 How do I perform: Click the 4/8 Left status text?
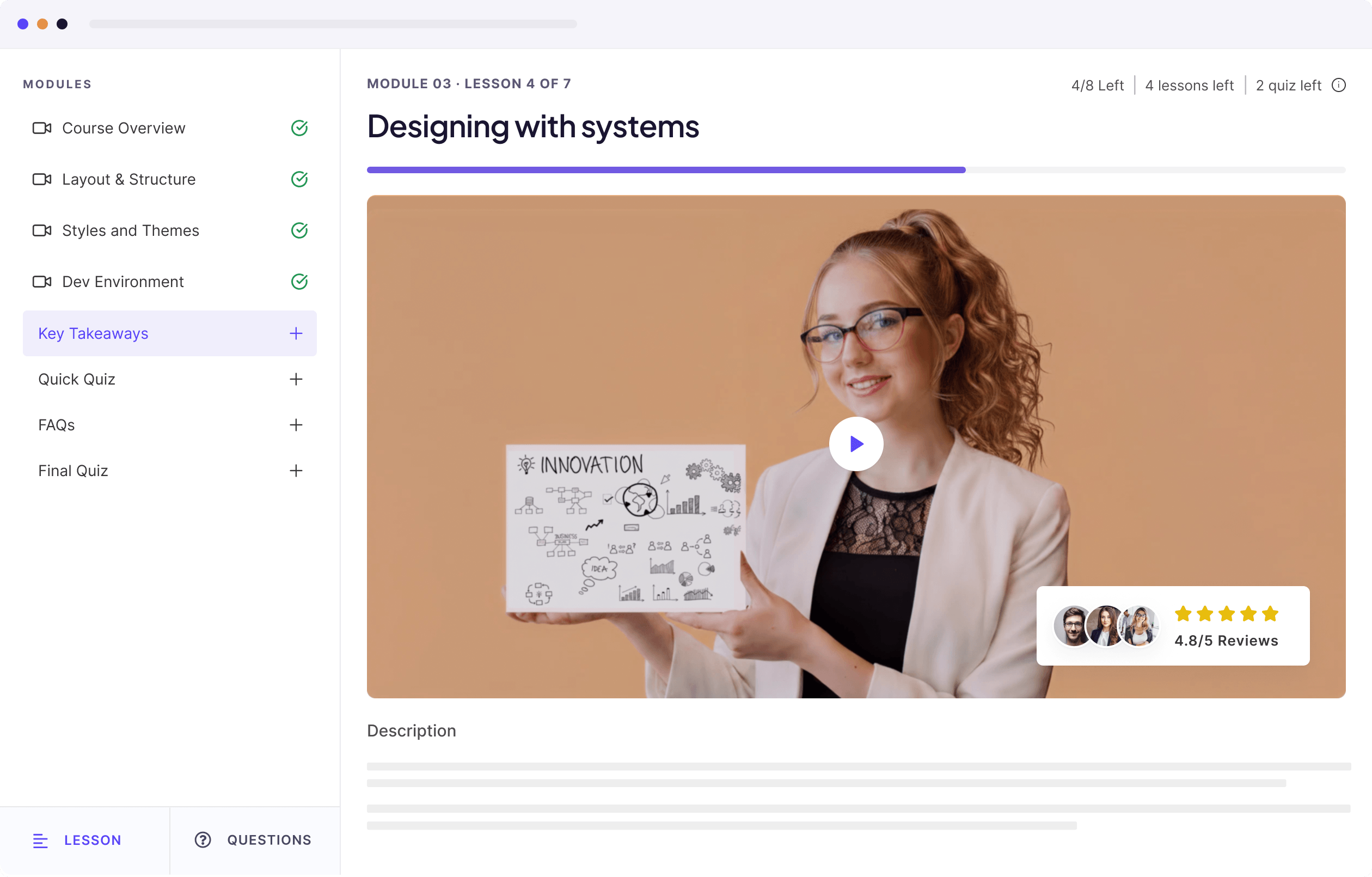coord(1098,86)
